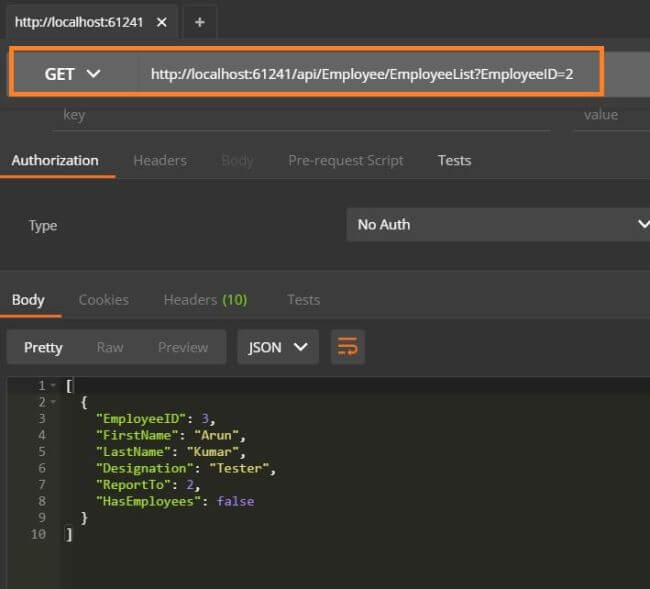Click the "Kumar" value in response
The image size is (650, 589).
(212, 452)
